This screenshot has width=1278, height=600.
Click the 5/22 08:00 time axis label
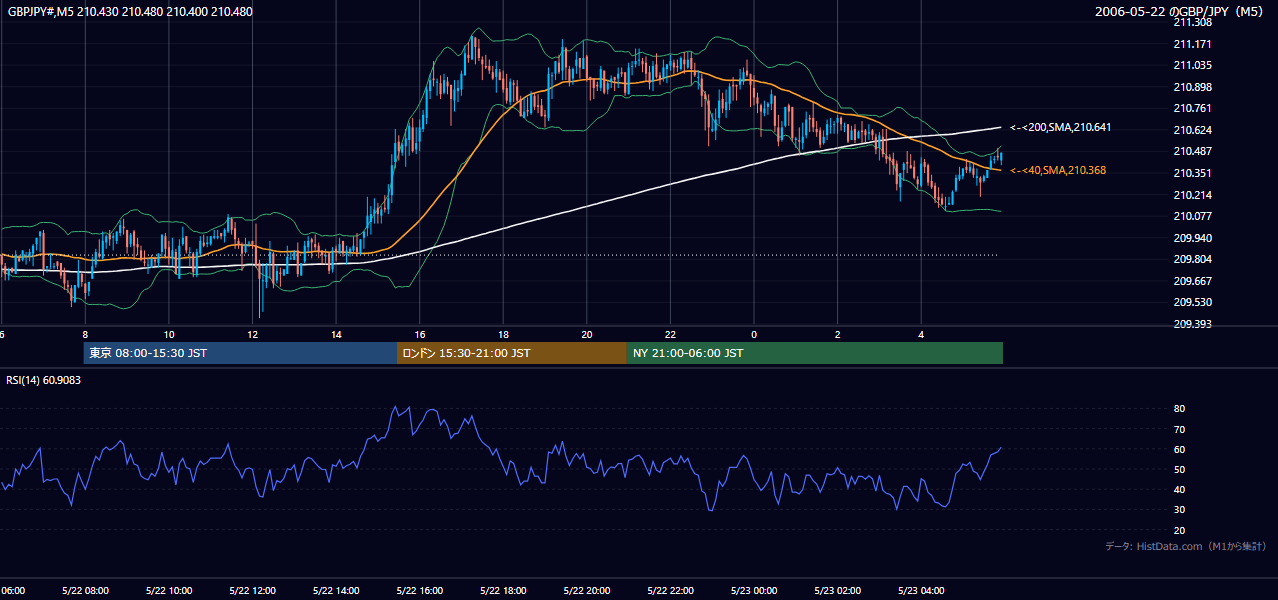pos(85,591)
